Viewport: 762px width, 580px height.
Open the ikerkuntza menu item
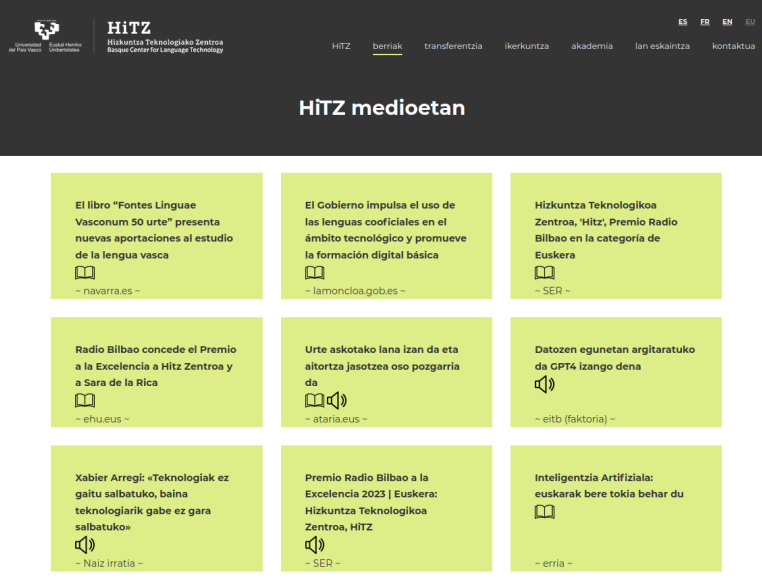527,46
